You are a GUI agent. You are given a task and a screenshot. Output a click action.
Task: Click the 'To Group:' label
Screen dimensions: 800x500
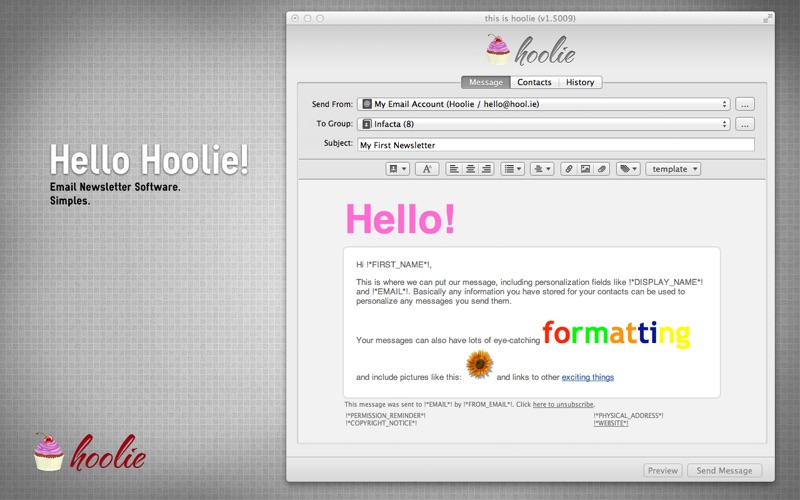pos(334,123)
